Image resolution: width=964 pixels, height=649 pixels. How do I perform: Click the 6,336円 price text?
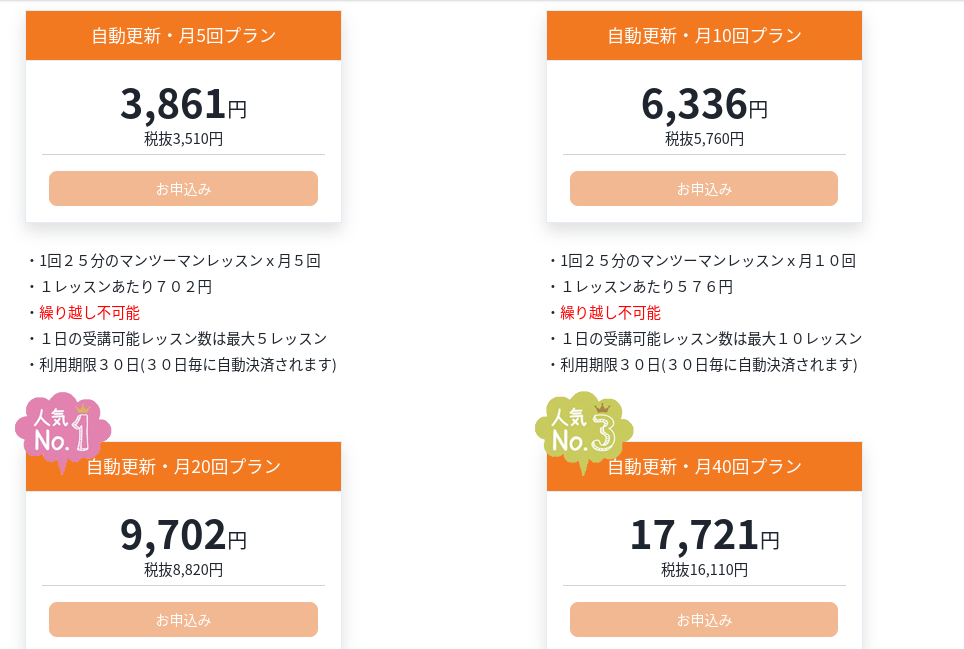click(x=705, y=104)
